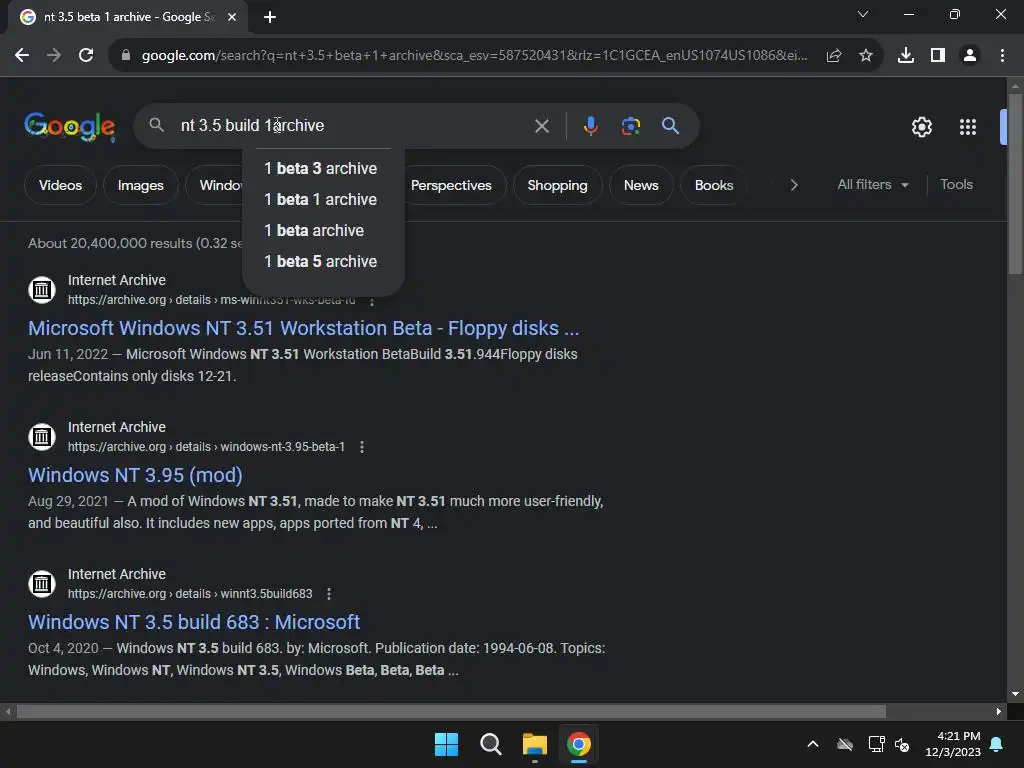Open the taskbar clock and date
This screenshot has height=768, width=1024.
(953, 744)
